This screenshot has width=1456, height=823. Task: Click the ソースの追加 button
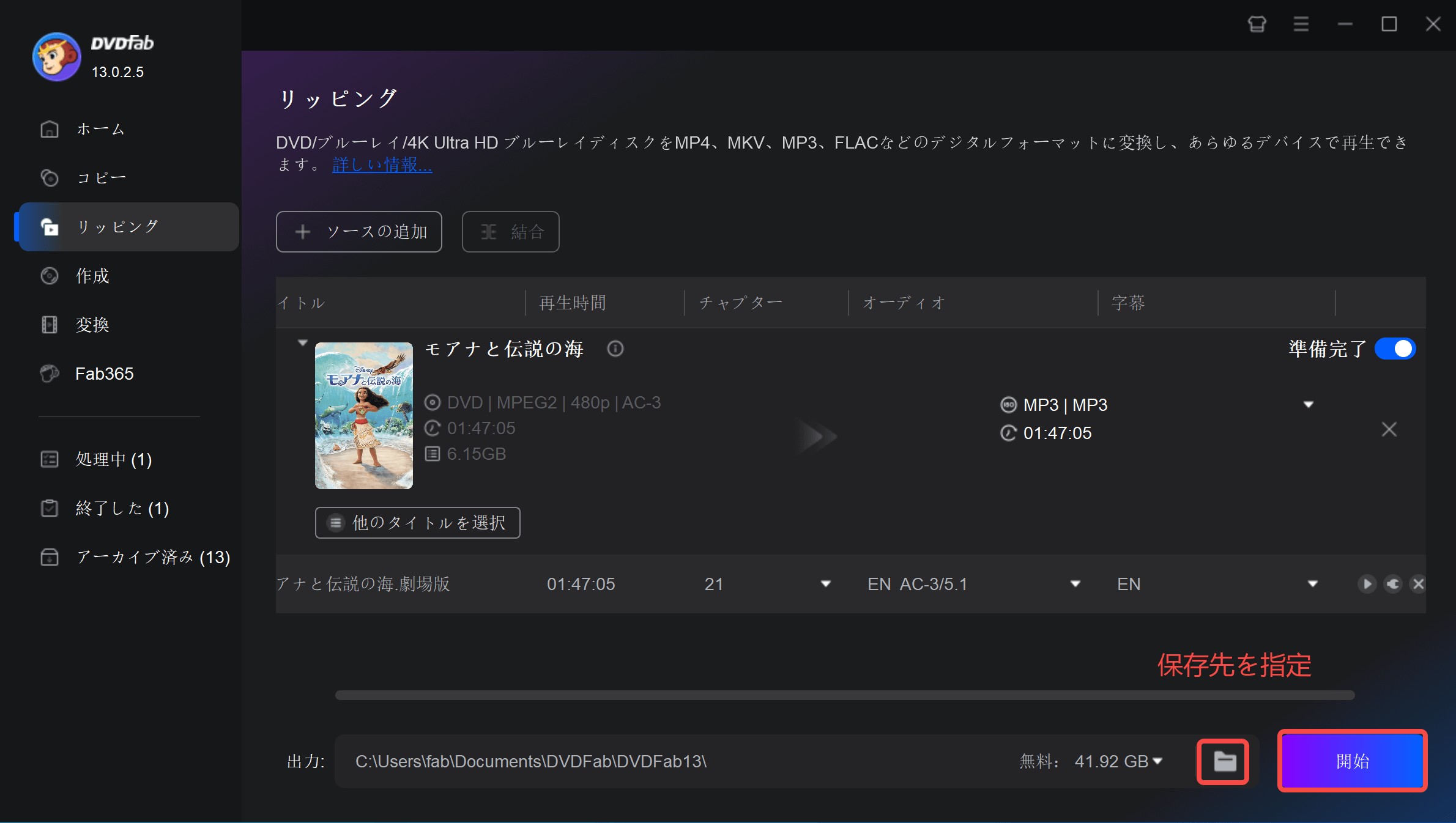click(x=359, y=232)
